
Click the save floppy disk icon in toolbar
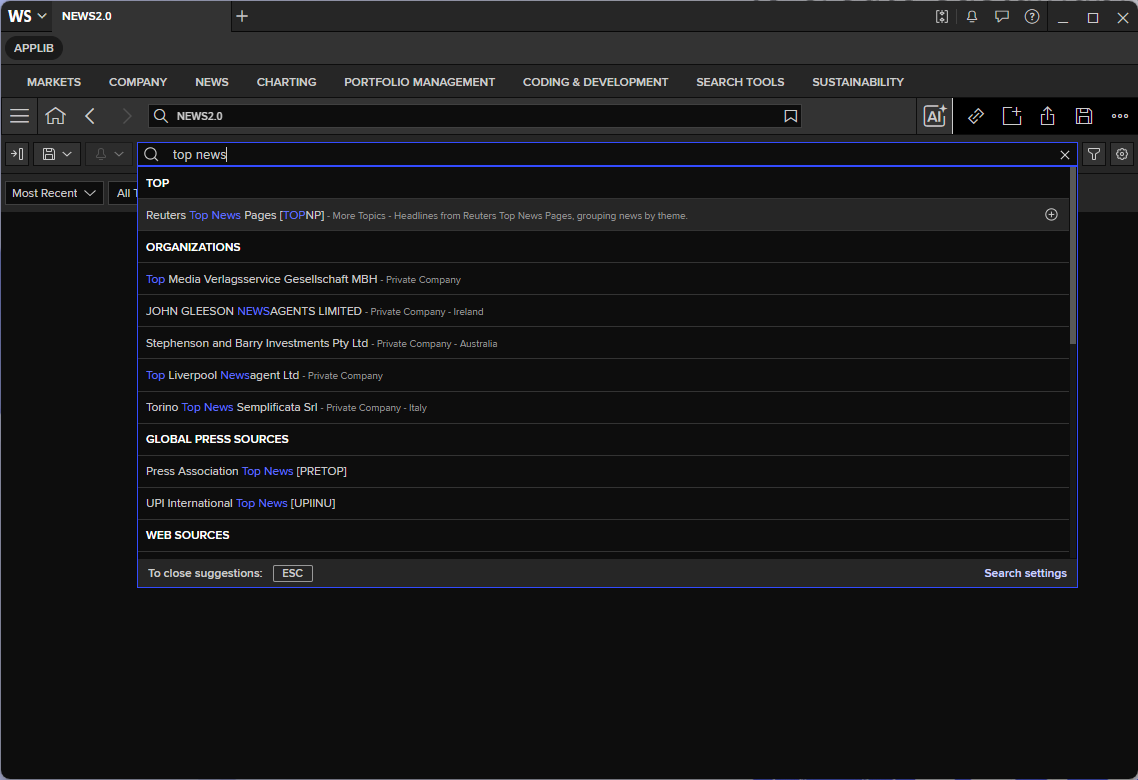(1084, 116)
